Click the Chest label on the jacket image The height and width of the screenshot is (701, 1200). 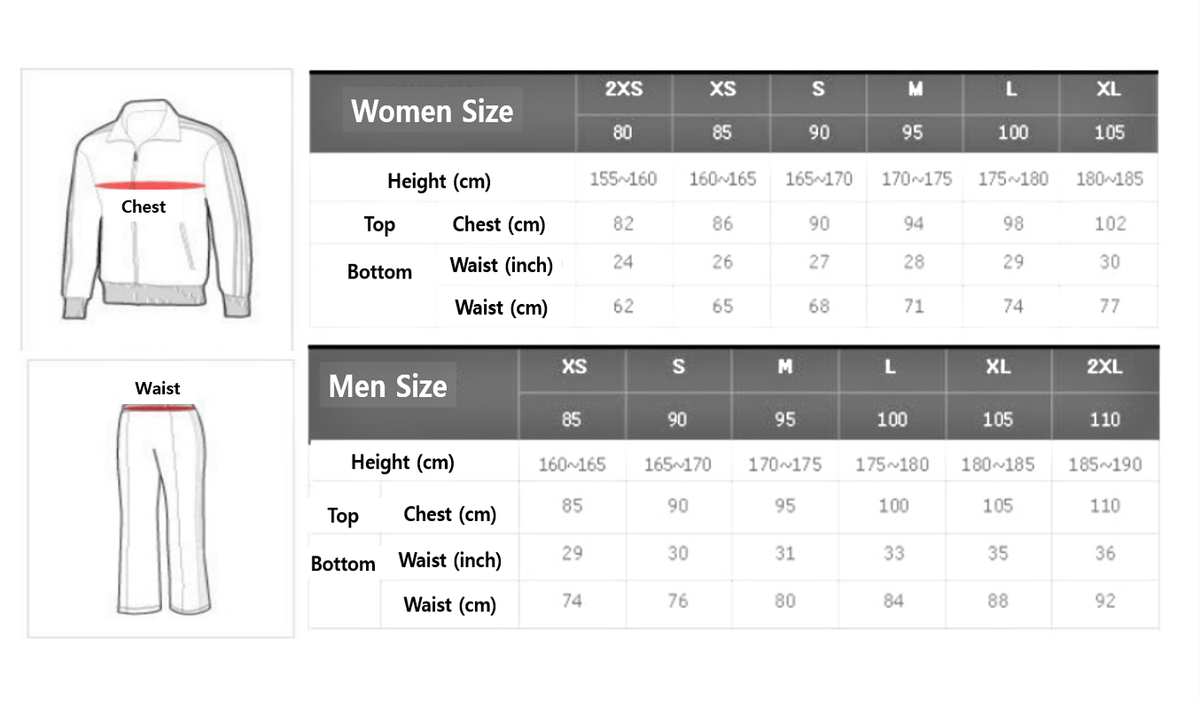[144, 207]
